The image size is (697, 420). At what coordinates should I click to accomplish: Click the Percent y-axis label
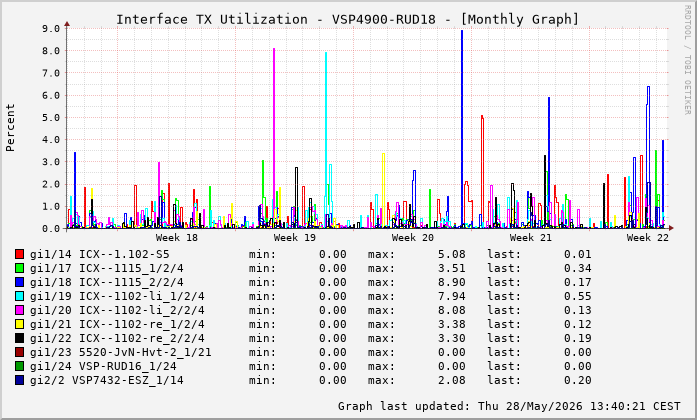click(x=10, y=128)
